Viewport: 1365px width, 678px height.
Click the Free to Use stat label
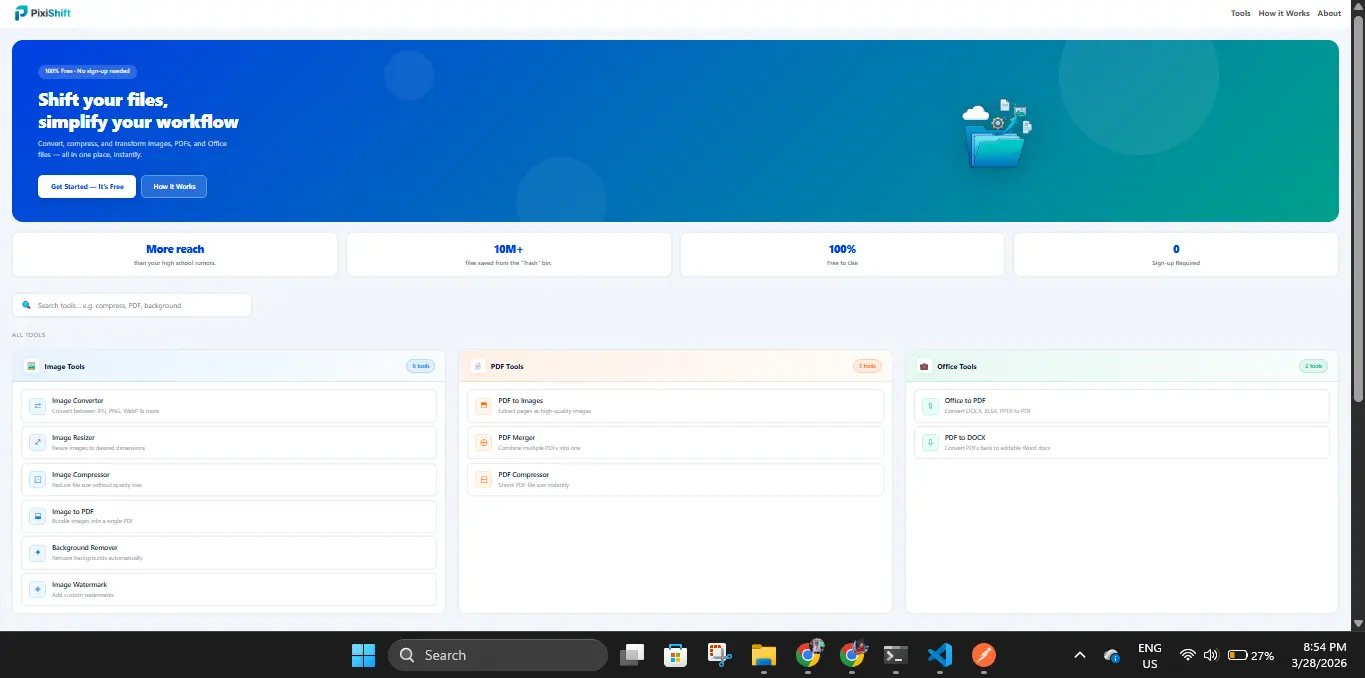(x=842, y=263)
